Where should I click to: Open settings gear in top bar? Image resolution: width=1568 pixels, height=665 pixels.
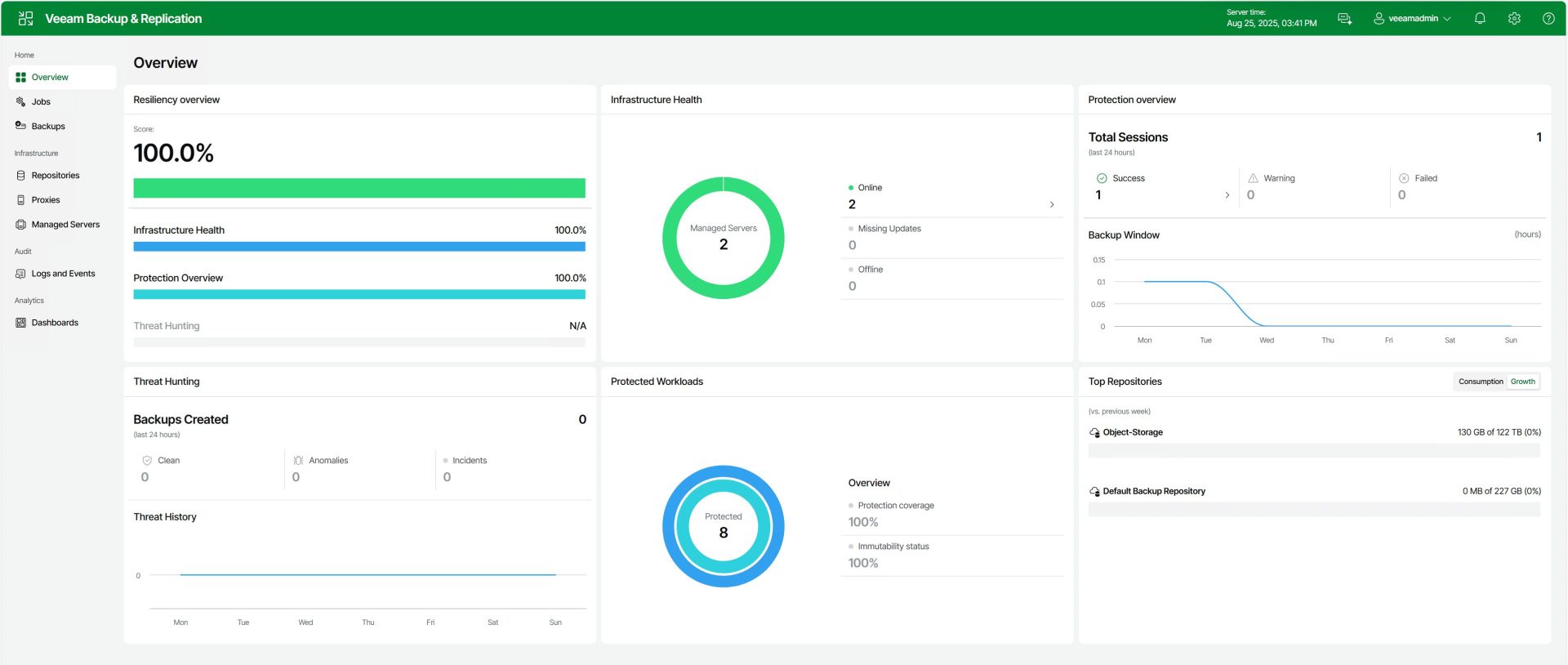point(1514,18)
